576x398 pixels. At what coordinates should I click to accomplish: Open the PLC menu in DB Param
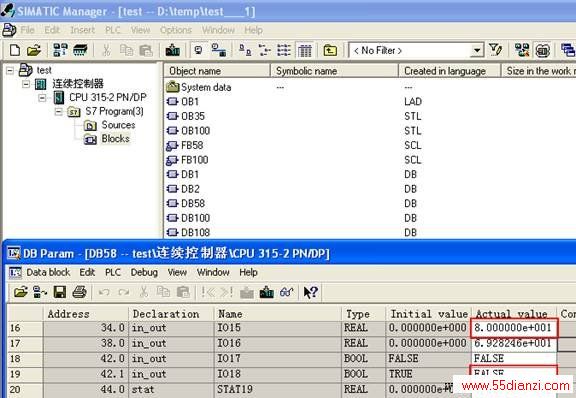point(113,272)
